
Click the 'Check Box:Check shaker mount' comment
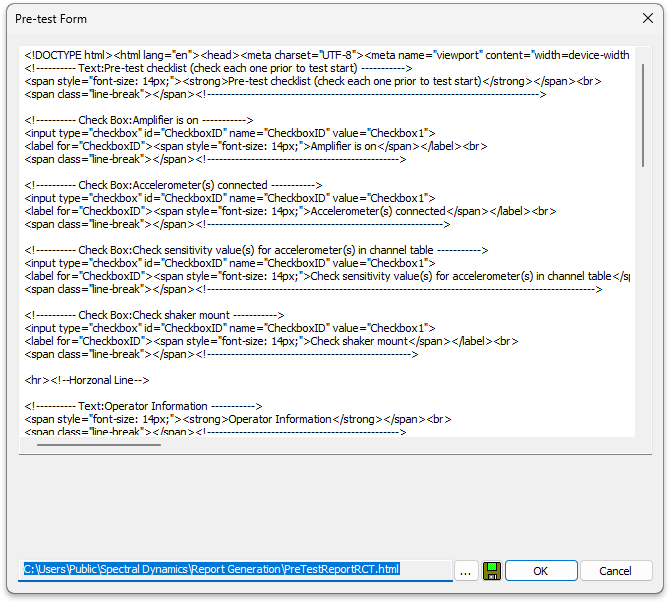pos(154,315)
